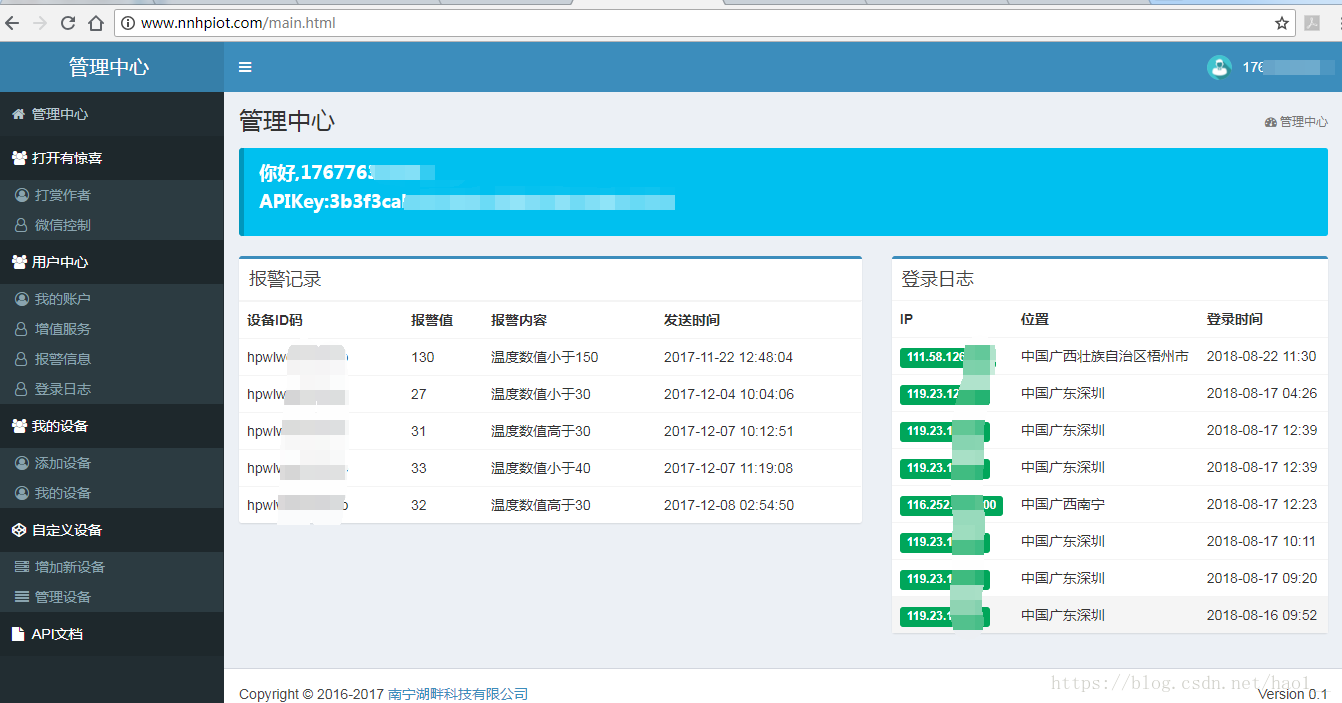The height and width of the screenshot is (703, 1342).
Task: Click 中国广西壮族自治区梧州市 location cell
Action: (1105, 356)
